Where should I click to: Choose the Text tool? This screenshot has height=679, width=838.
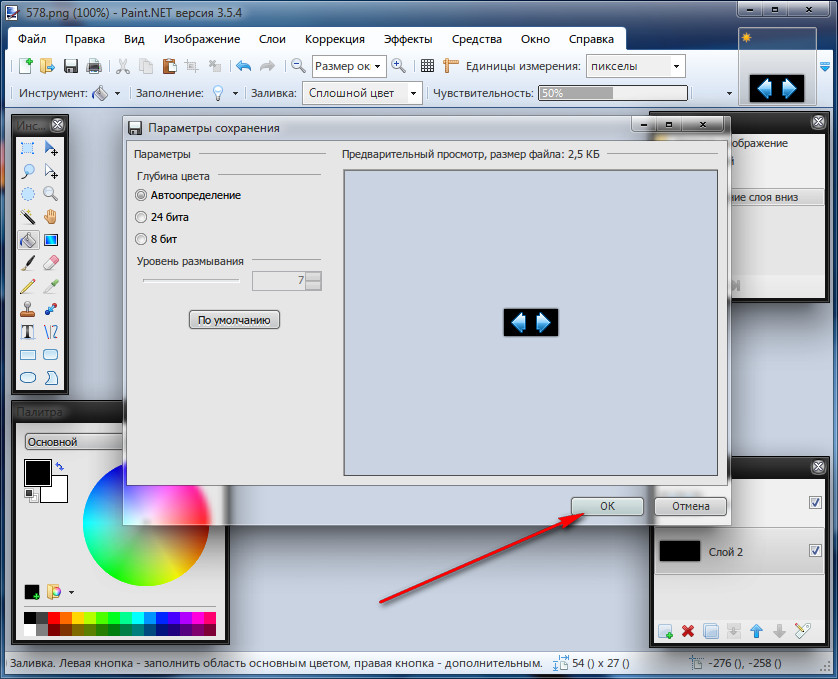tap(29, 332)
